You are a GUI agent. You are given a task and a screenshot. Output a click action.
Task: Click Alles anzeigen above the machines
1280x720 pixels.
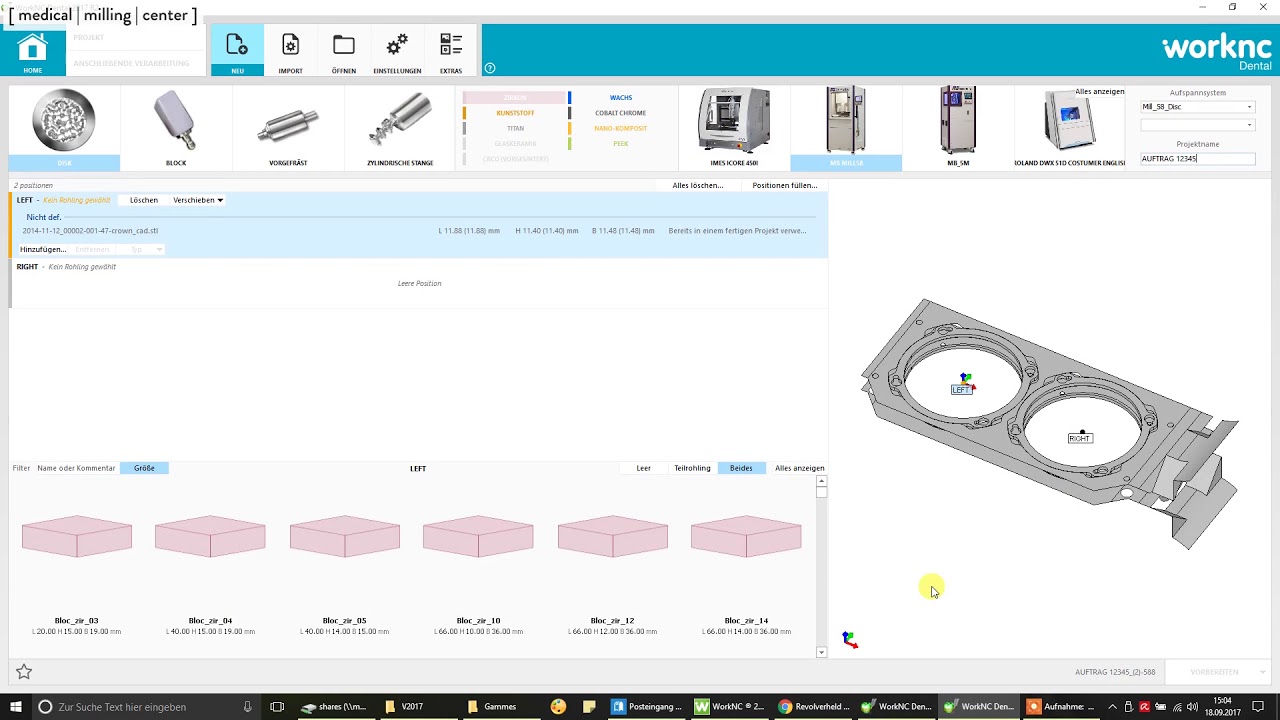pos(1100,91)
